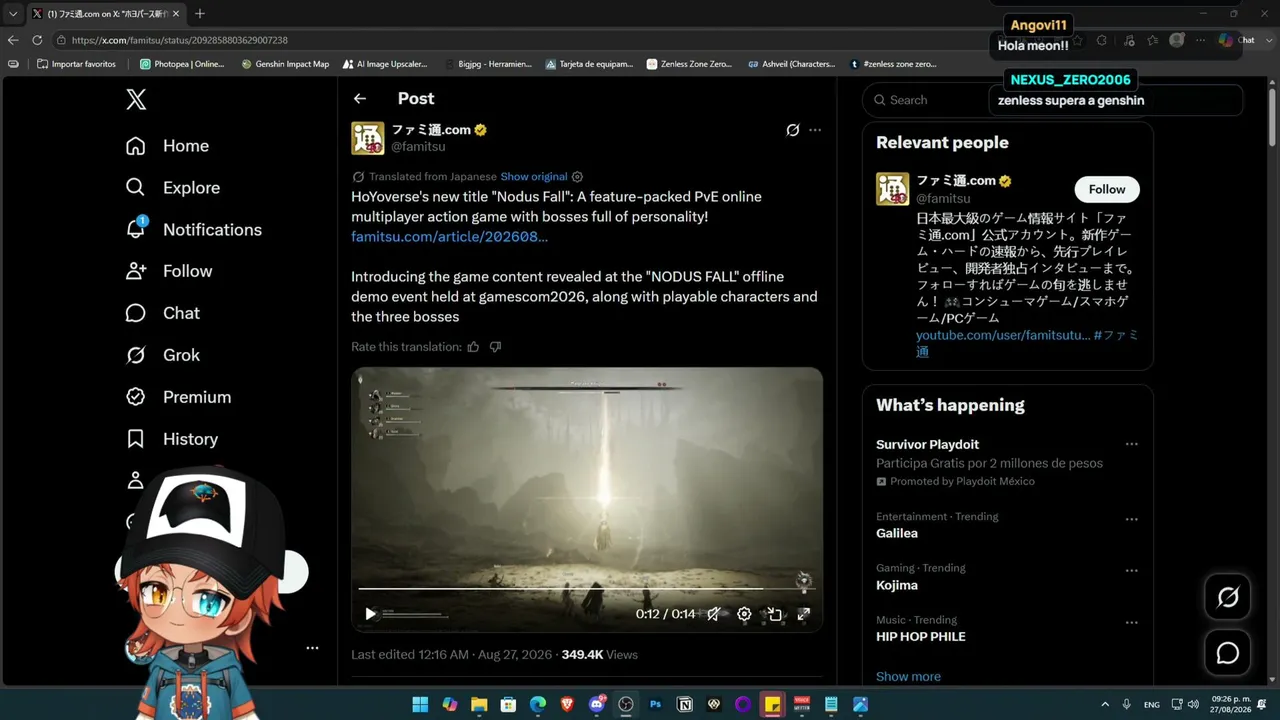Image resolution: width=1280 pixels, height=720 pixels.
Task: Open the Genshin Impact Map bookmark
Action: click(285, 64)
